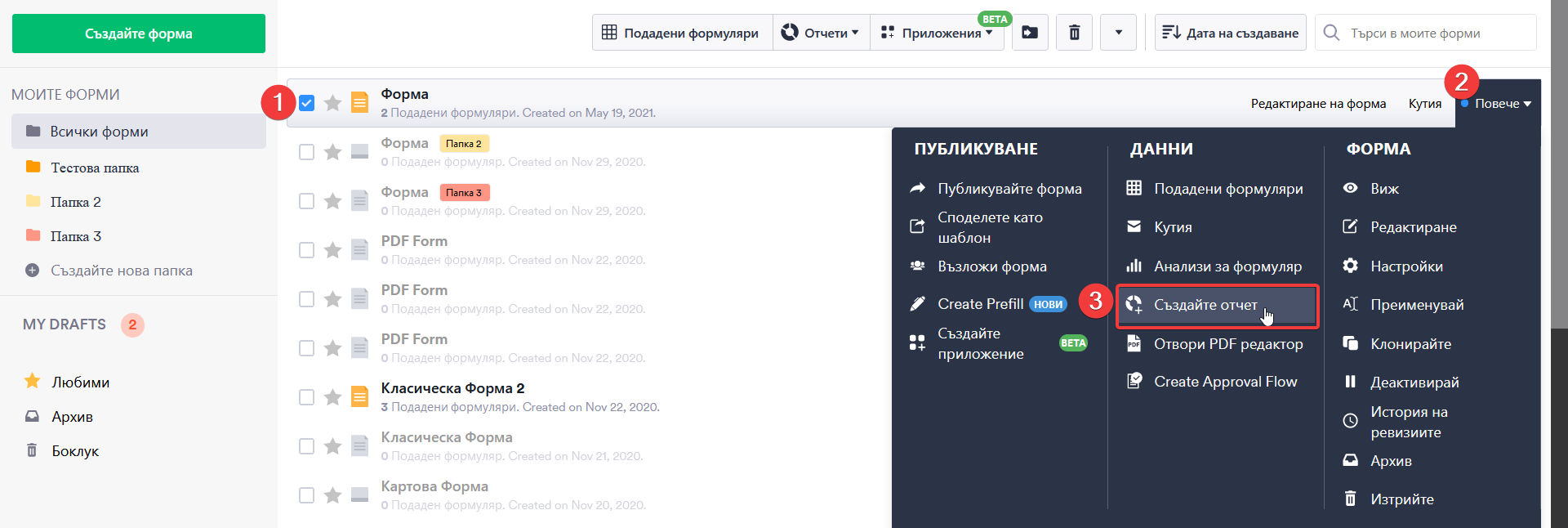Expand the Отчети dropdown in the toolbar
Image resolution: width=1568 pixels, height=528 pixels.
pos(821,33)
